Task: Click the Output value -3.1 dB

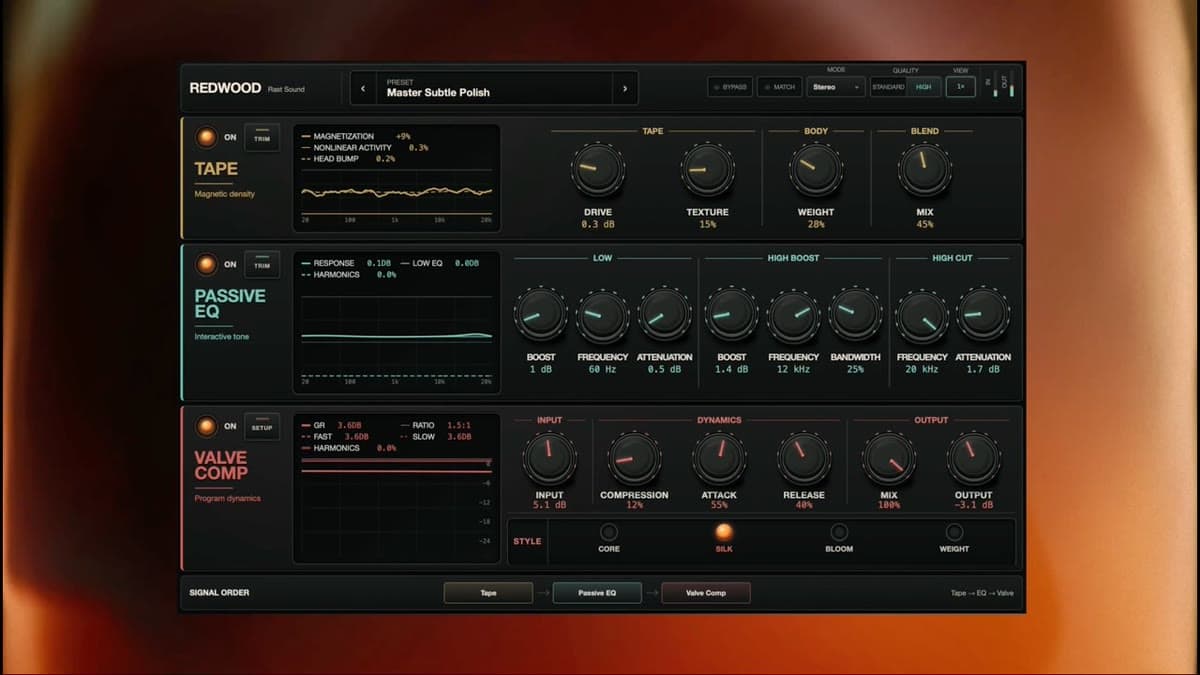Action: [973, 505]
